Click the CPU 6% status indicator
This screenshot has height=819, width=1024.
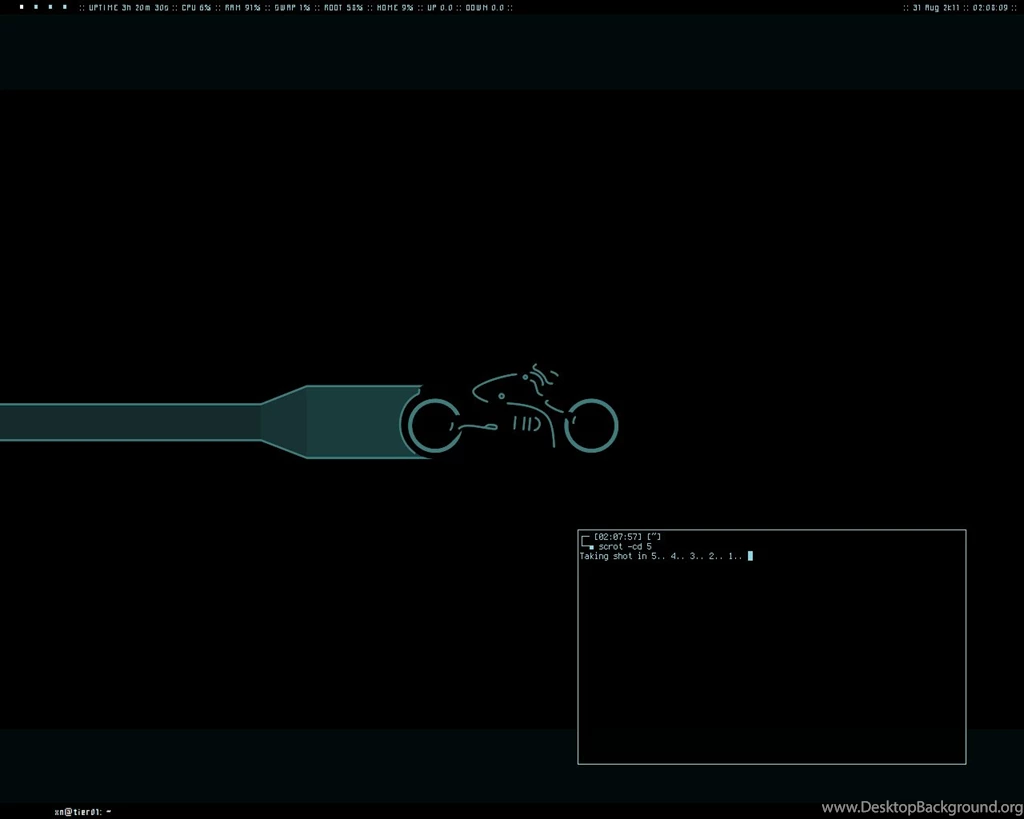[196, 7]
